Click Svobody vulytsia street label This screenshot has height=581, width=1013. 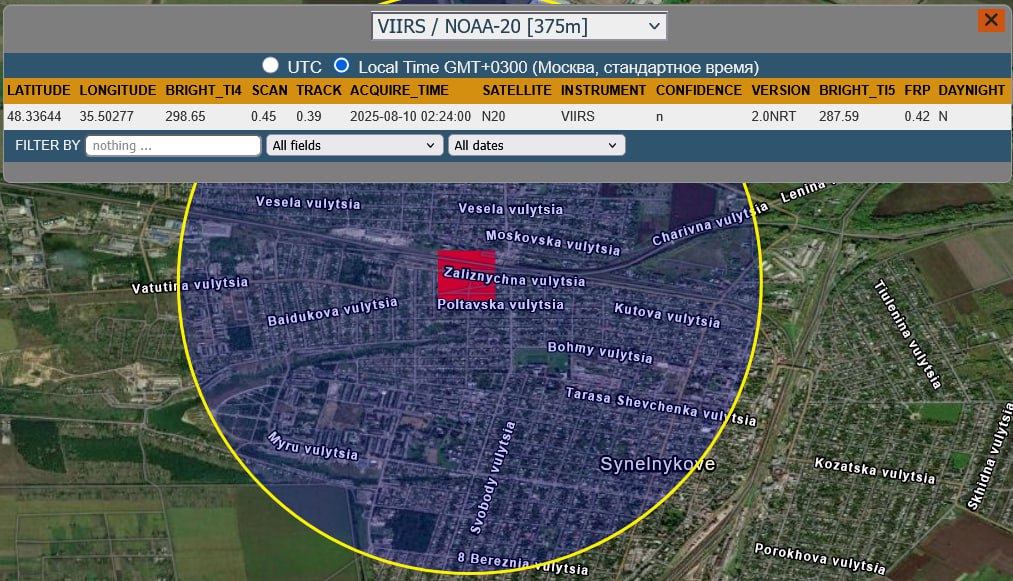(493, 478)
